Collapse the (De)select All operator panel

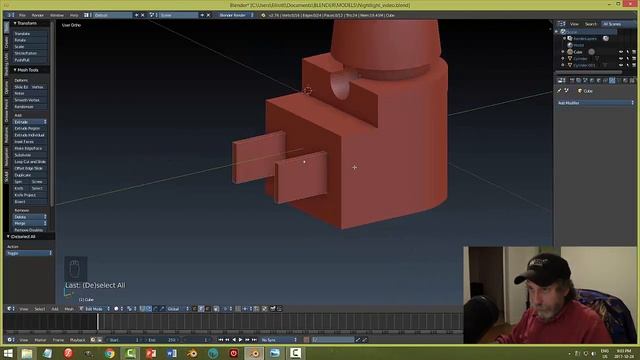(23, 237)
